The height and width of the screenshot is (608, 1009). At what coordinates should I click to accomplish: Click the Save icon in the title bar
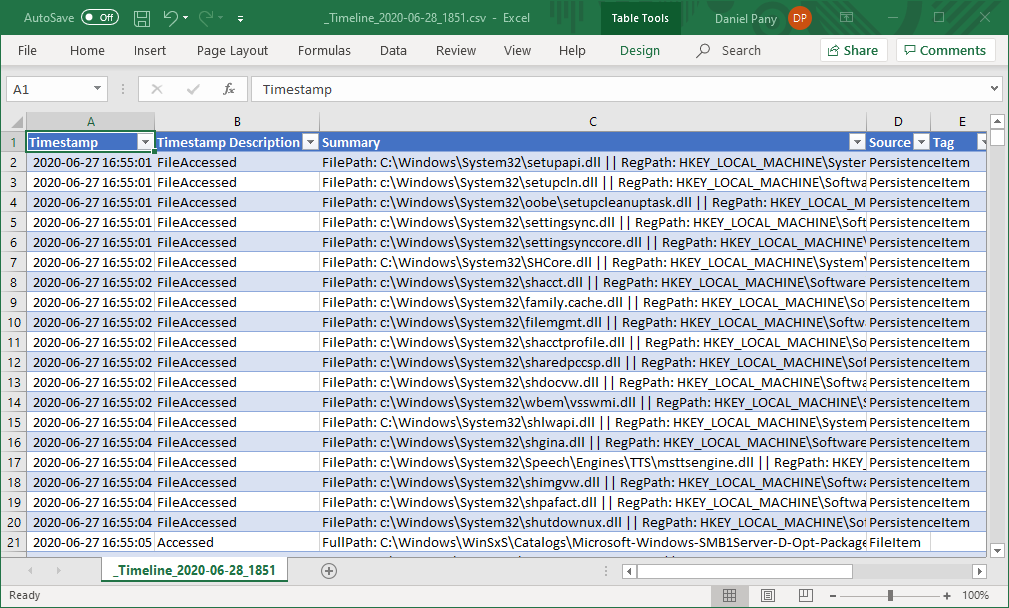pyautogui.click(x=142, y=18)
